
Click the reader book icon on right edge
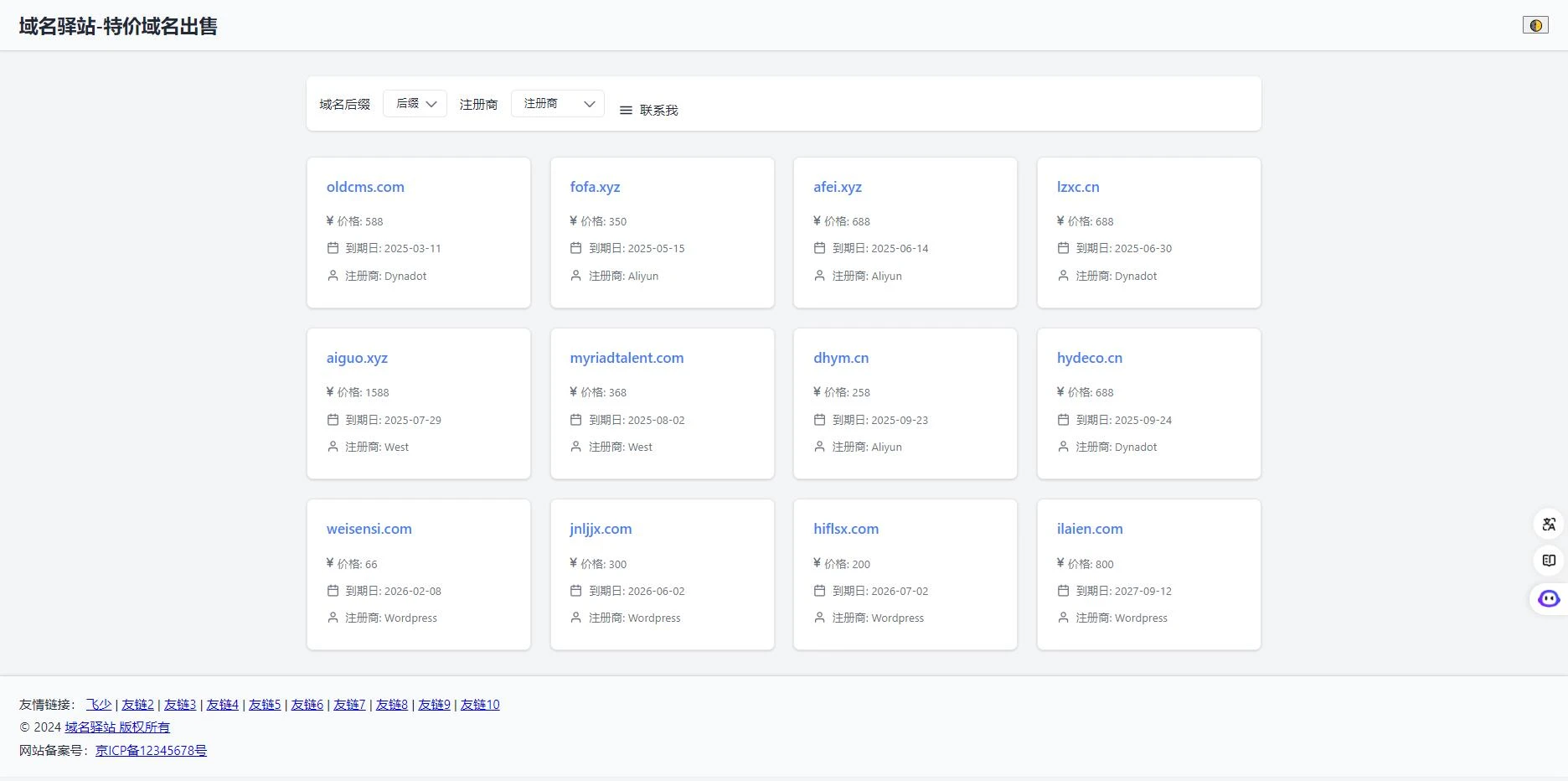[1549, 561]
